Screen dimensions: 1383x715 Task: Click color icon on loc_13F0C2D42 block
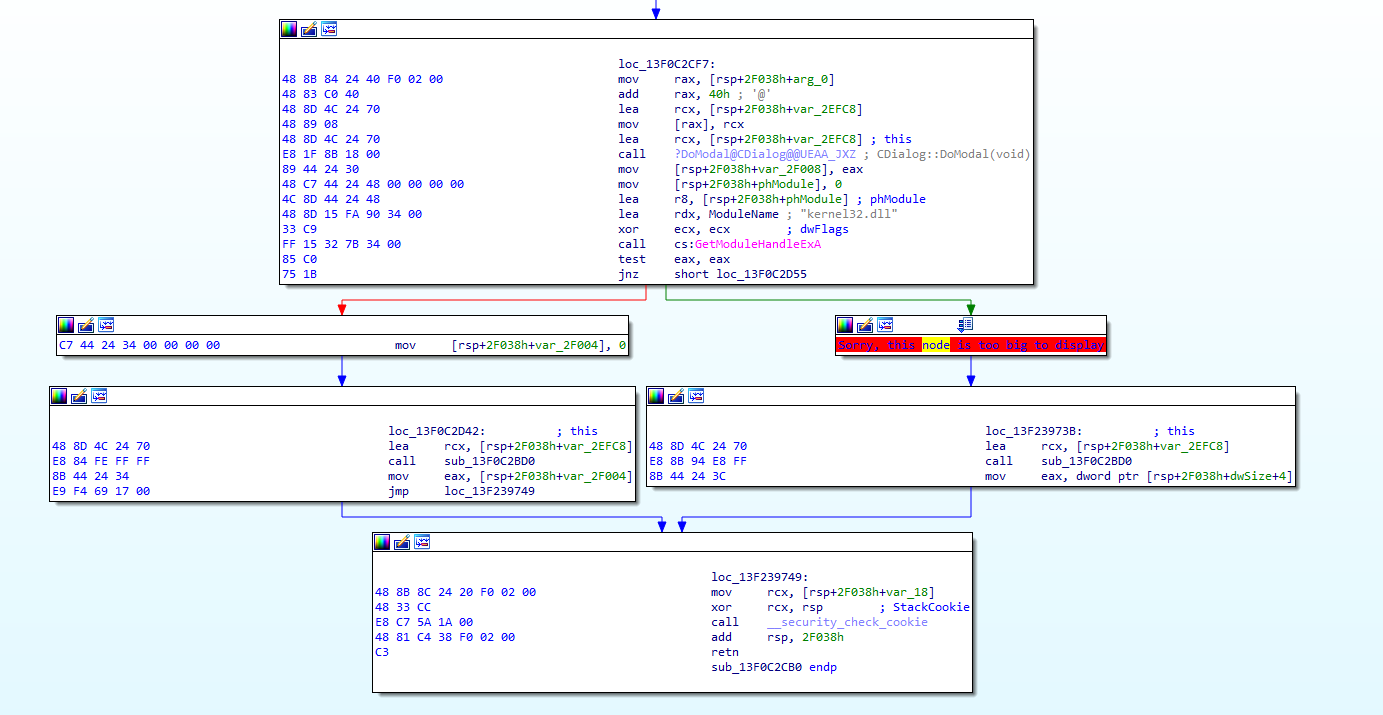click(59, 396)
